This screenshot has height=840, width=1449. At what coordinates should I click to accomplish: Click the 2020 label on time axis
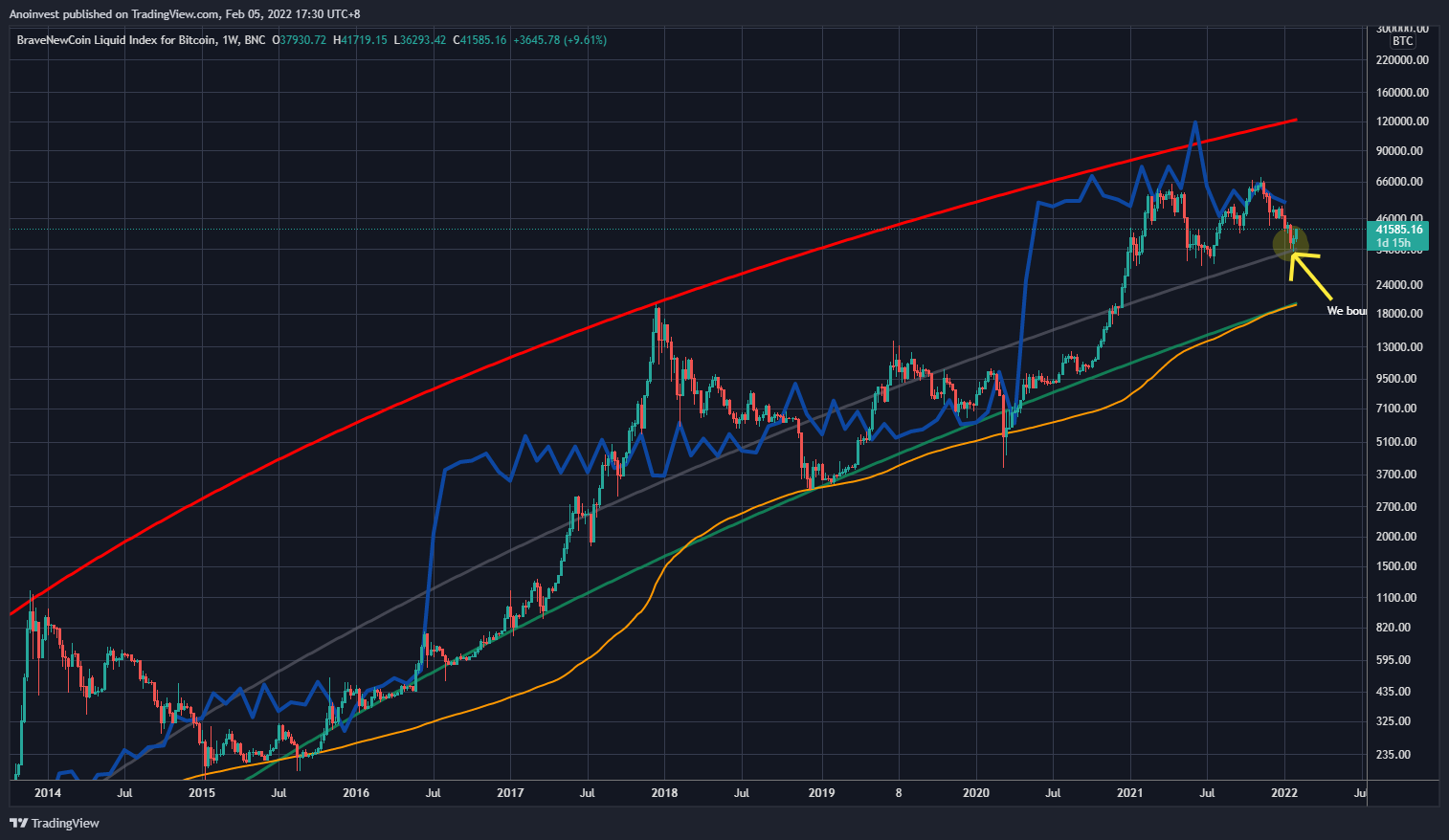point(976,793)
